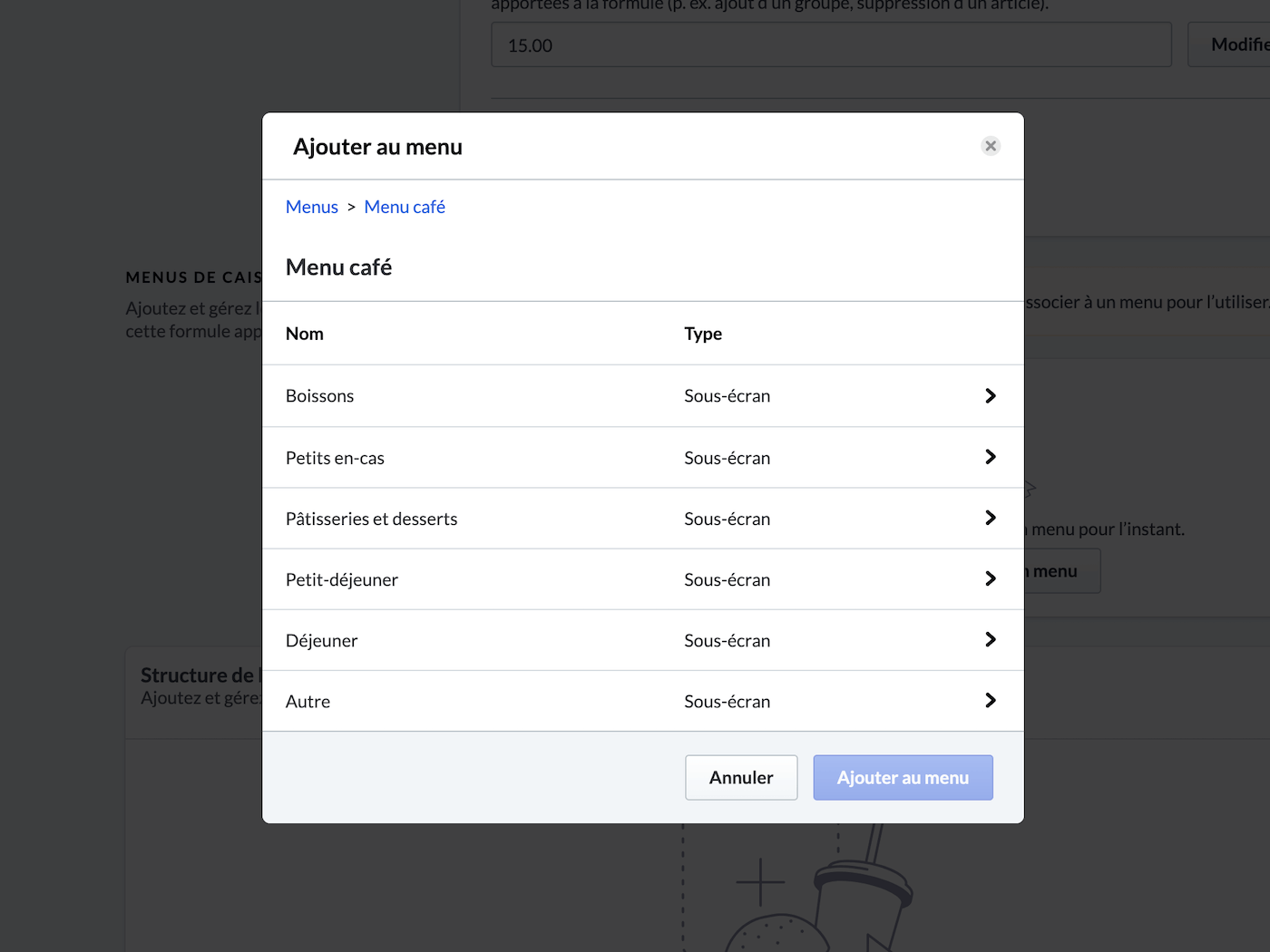This screenshot has width=1270, height=952.
Task: Click the Nom column header
Action: (x=305, y=334)
